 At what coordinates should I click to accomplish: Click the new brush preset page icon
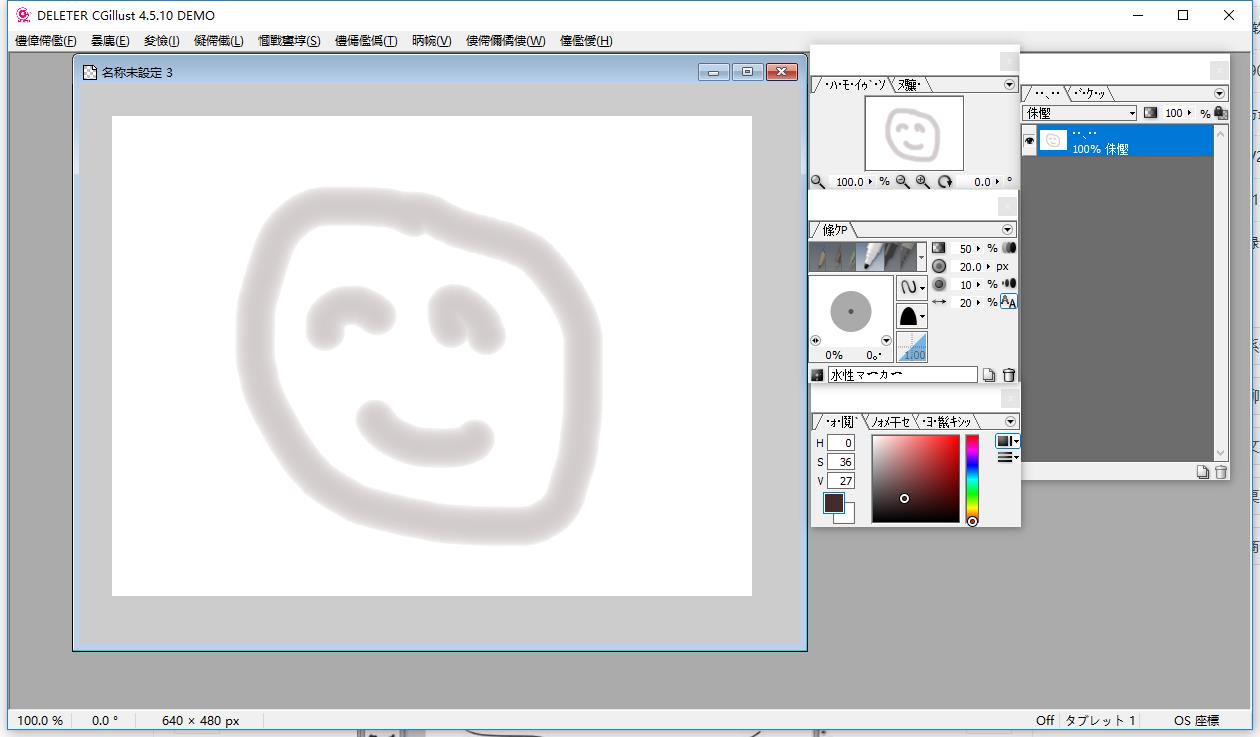pos(989,375)
